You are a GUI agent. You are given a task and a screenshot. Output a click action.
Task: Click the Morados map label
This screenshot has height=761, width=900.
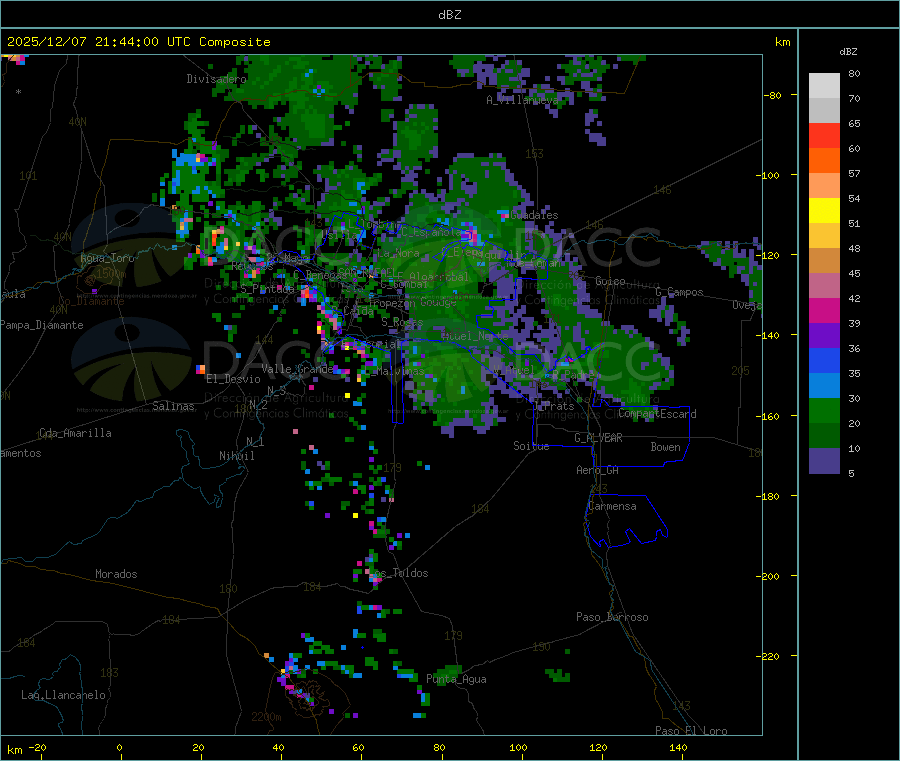point(116,574)
